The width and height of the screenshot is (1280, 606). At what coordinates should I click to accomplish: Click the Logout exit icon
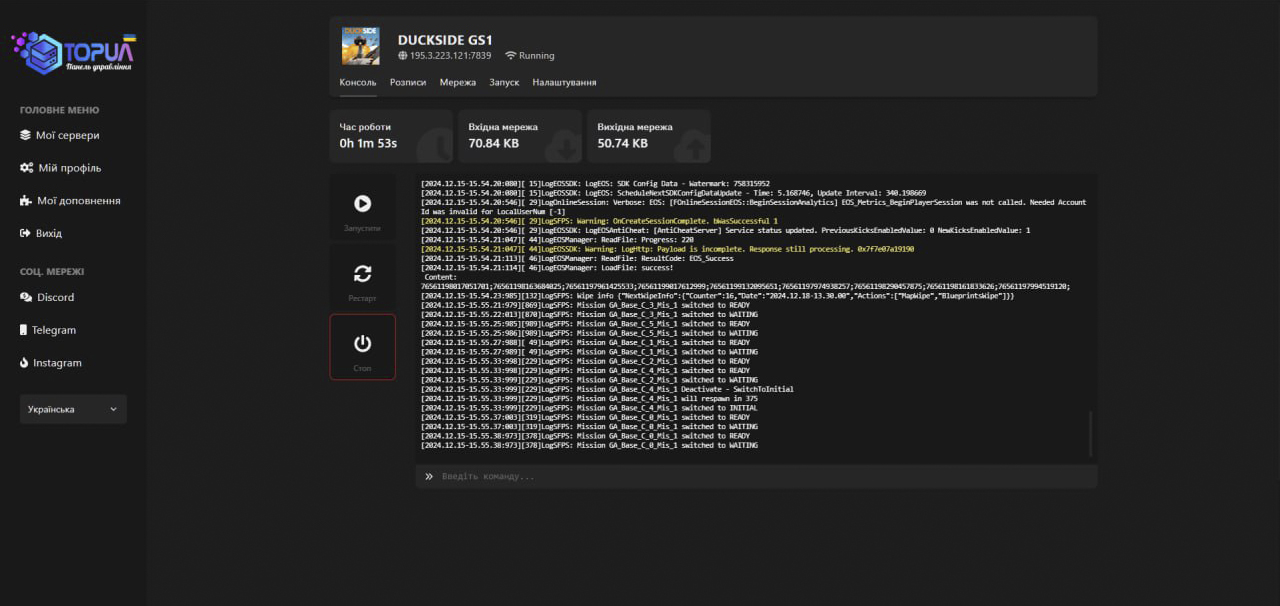coord(26,233)
